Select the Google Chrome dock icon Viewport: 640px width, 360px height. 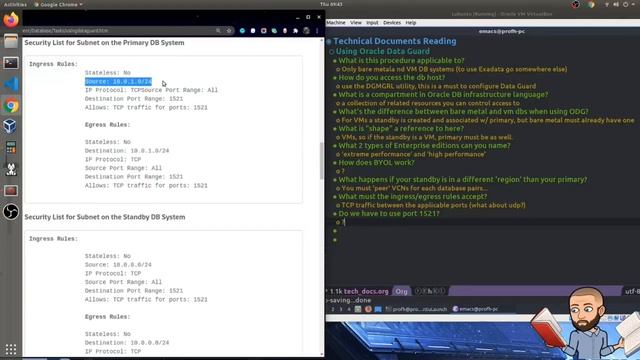11,105
